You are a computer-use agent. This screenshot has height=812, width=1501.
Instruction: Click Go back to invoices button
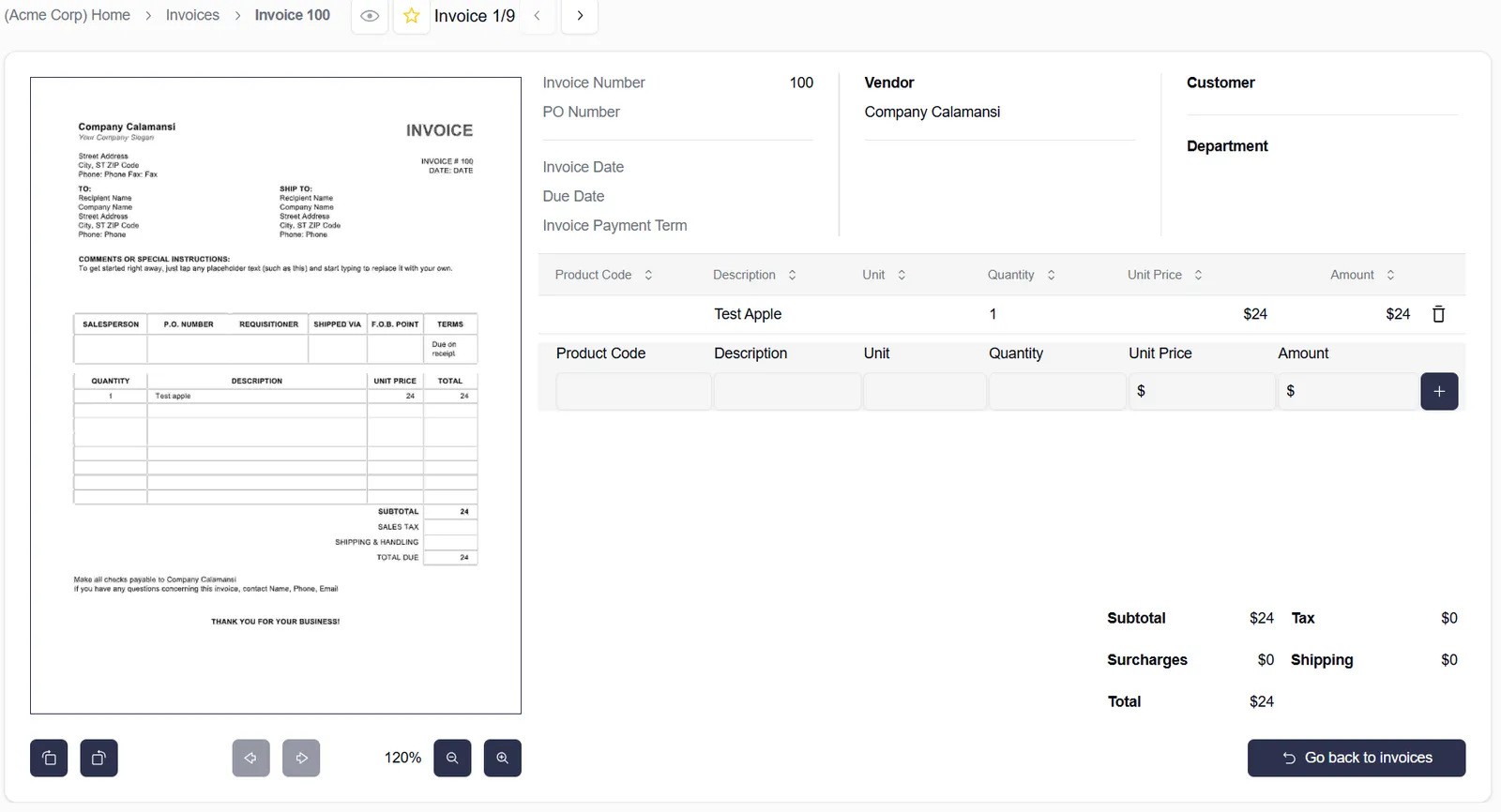tap(1357, 758)
